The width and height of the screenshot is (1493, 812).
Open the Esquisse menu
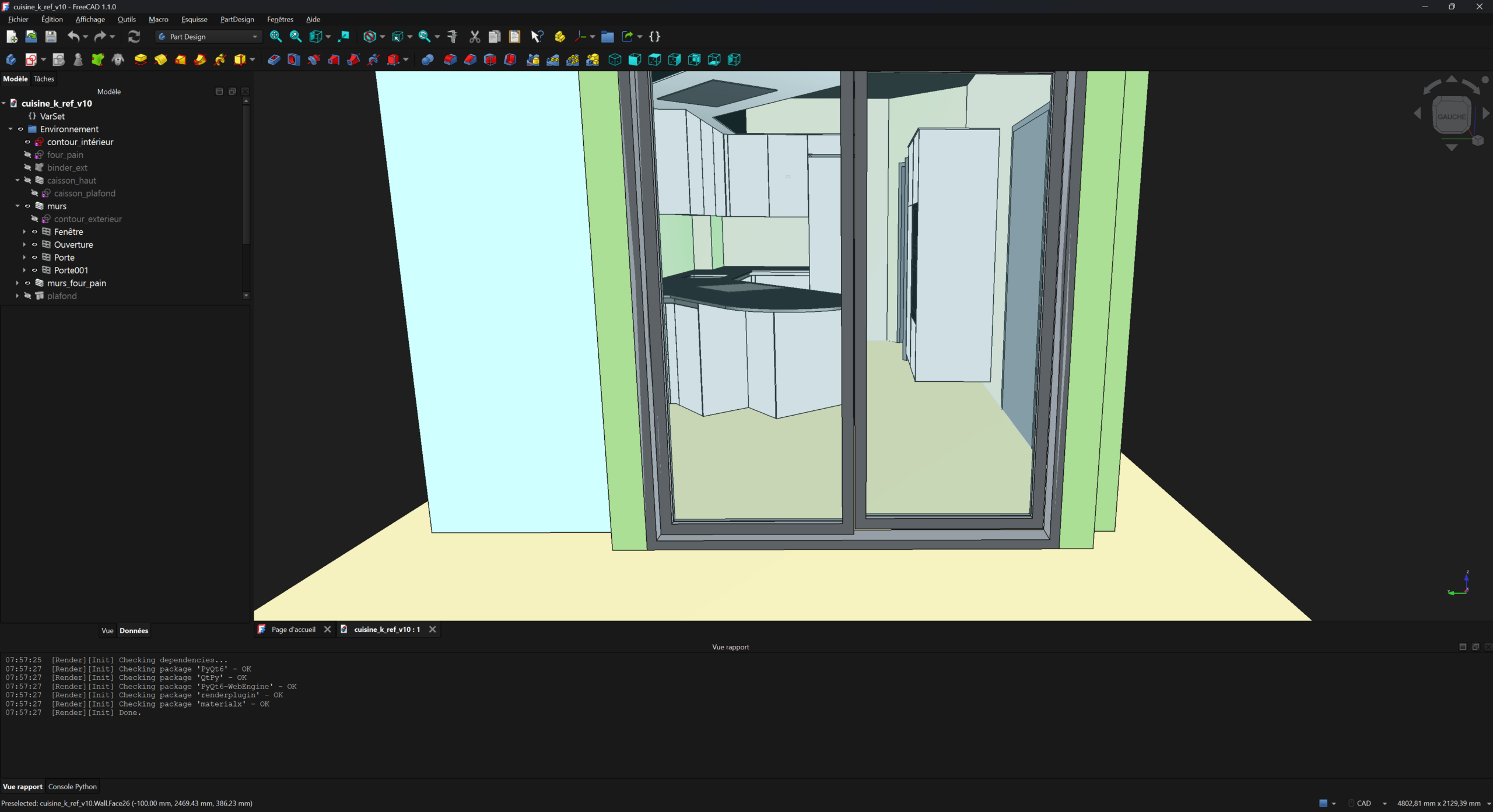[194, 19]
